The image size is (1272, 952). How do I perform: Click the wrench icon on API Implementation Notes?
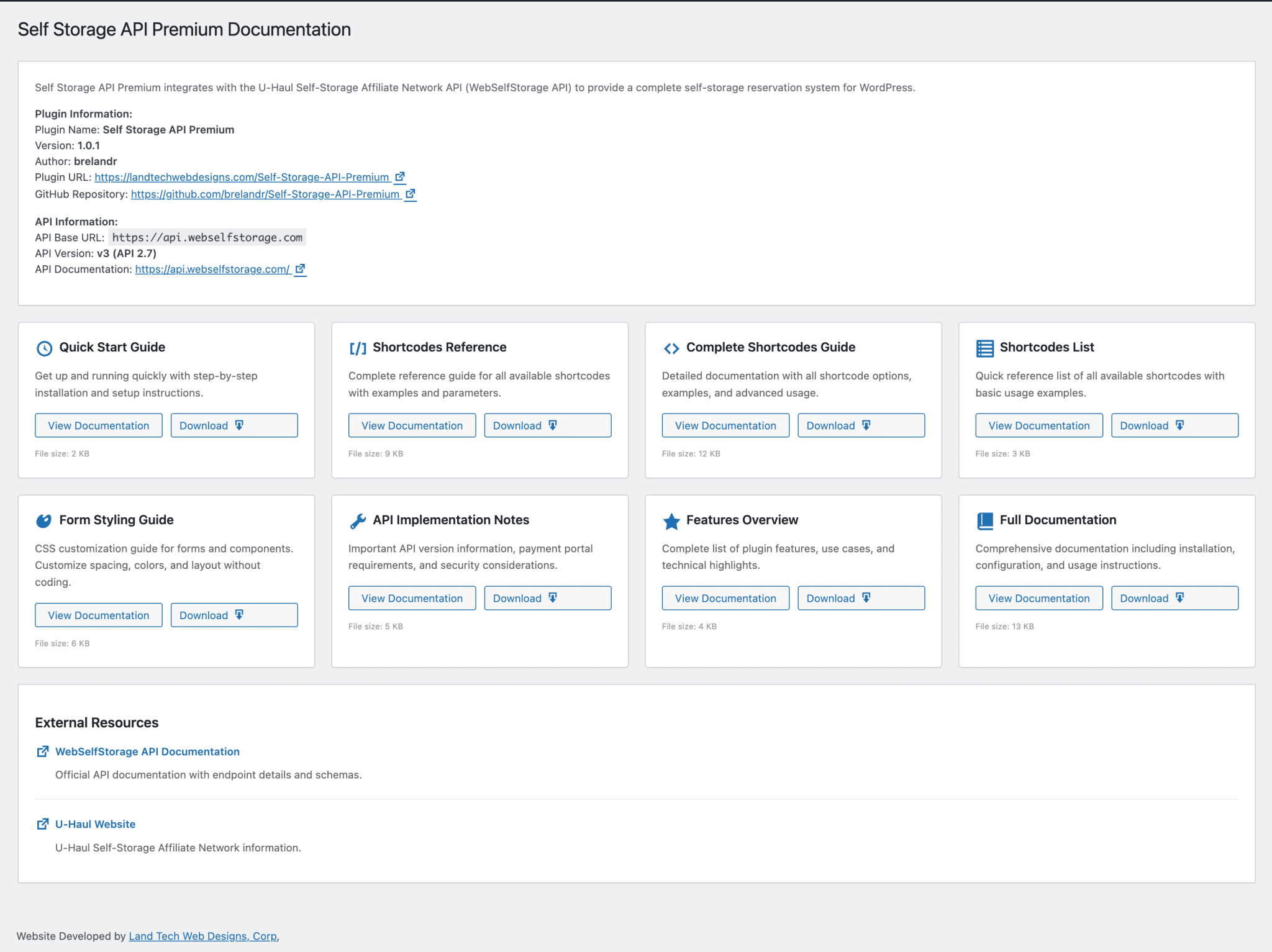point(357,521)
